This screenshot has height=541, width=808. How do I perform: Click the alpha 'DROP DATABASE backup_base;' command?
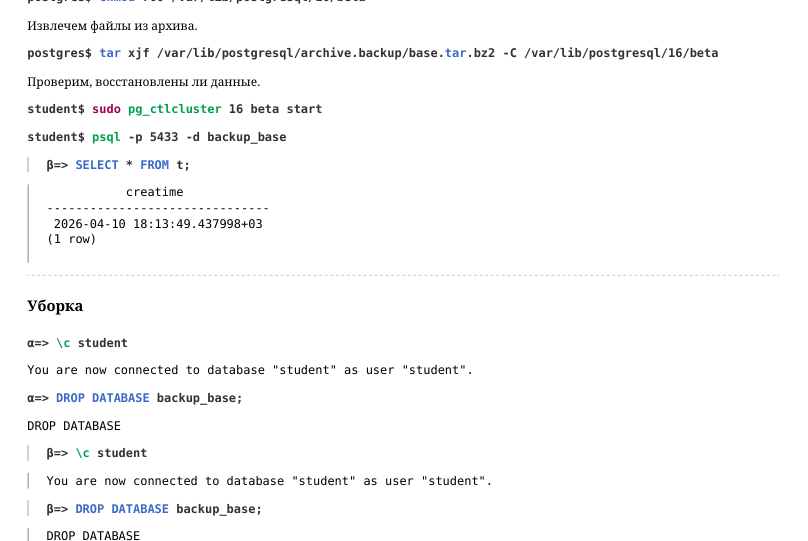pos(135,398)
